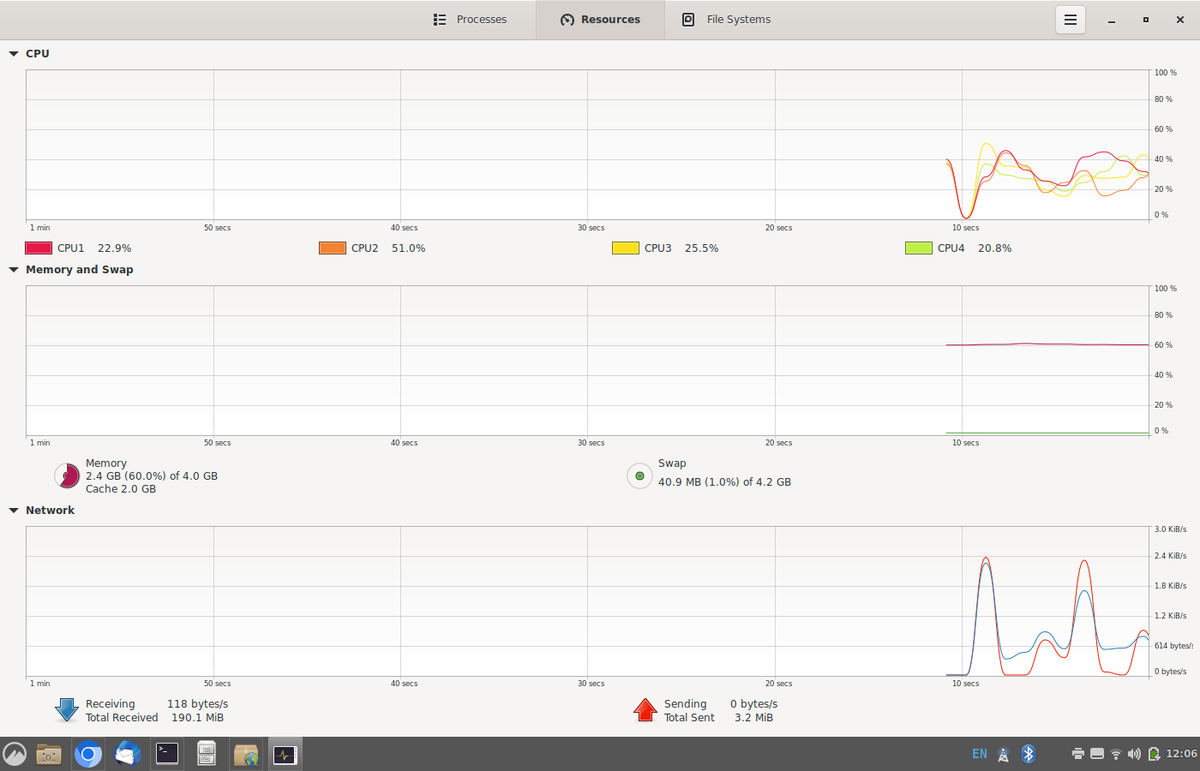Open the File Systems tab

click(x=726, y=19)
